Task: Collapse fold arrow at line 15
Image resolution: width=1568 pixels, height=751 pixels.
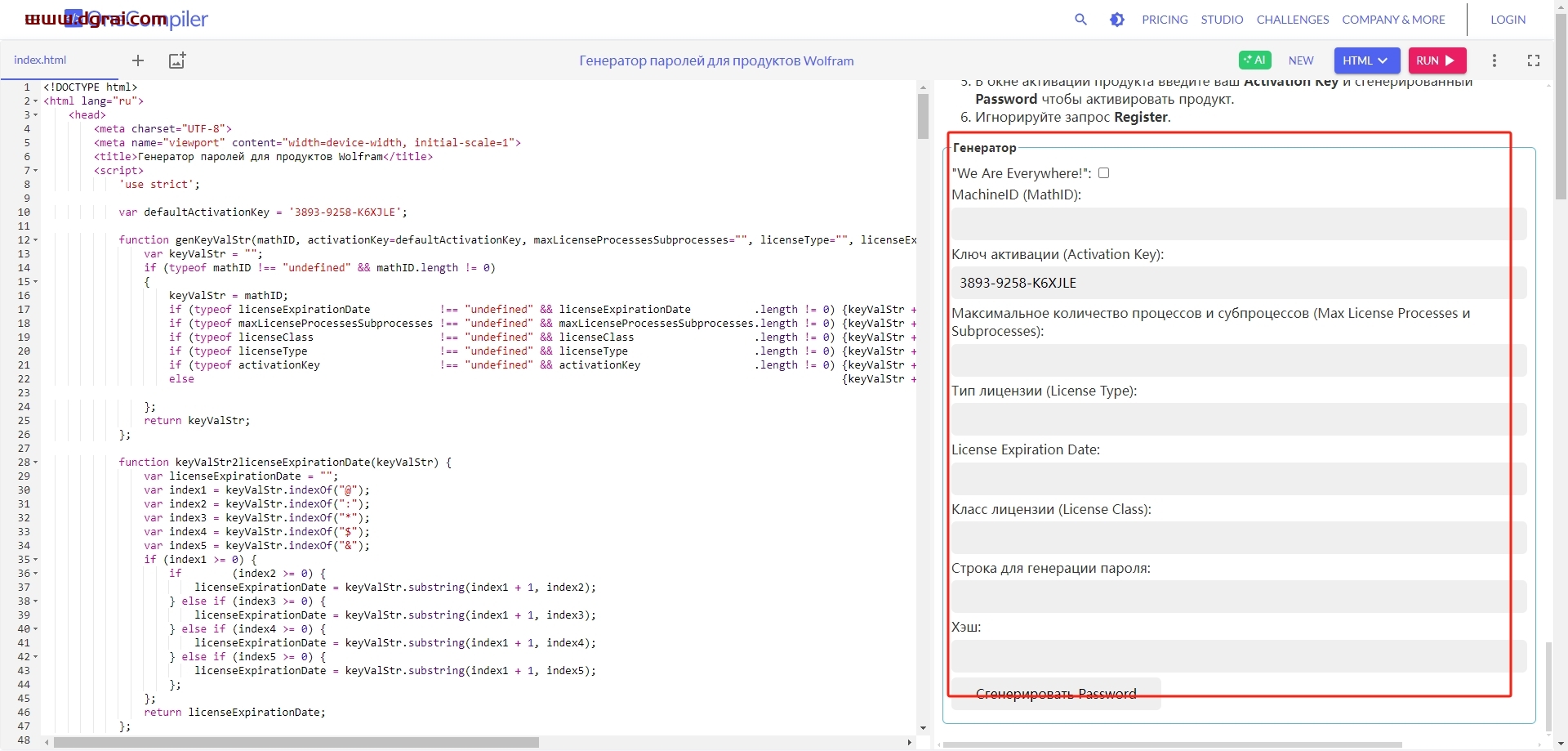Action: (36, 282)
